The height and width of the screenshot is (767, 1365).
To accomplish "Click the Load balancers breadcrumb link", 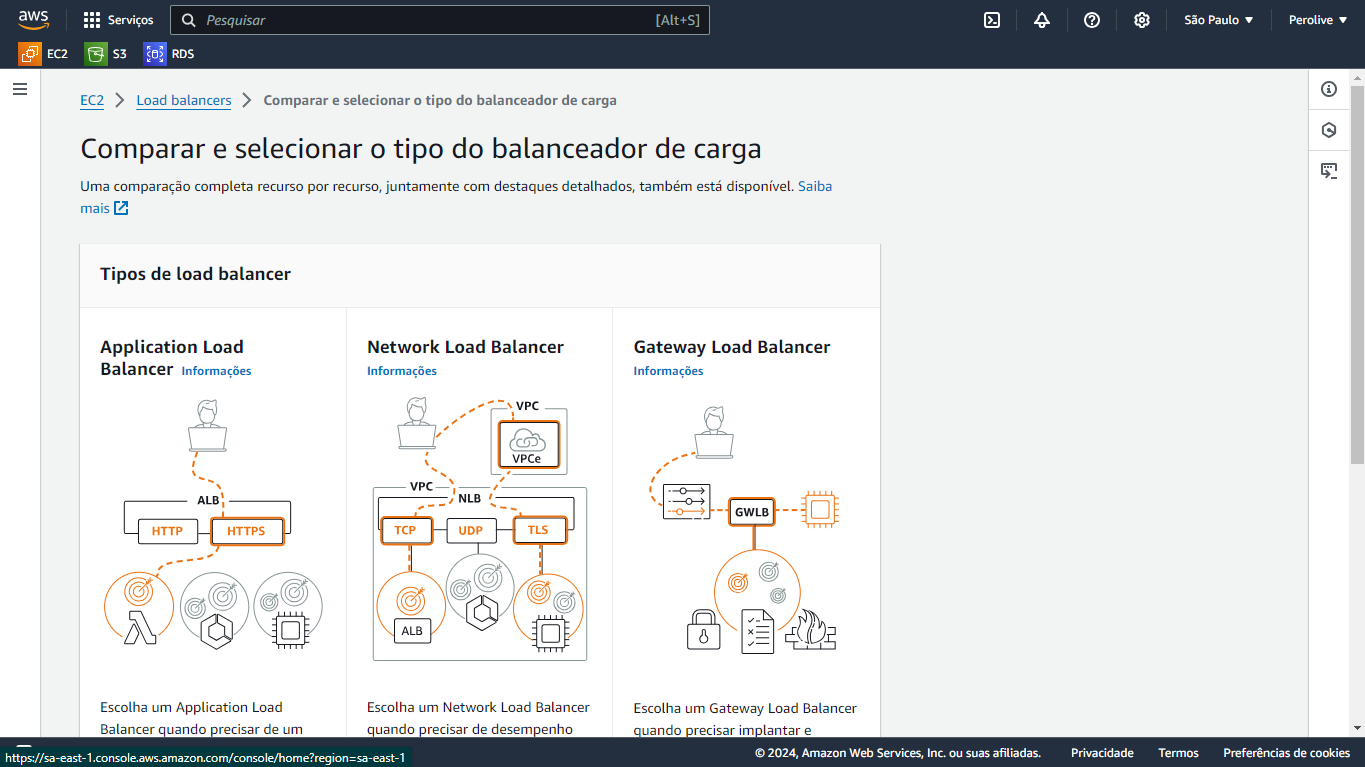I will (184, 100).
